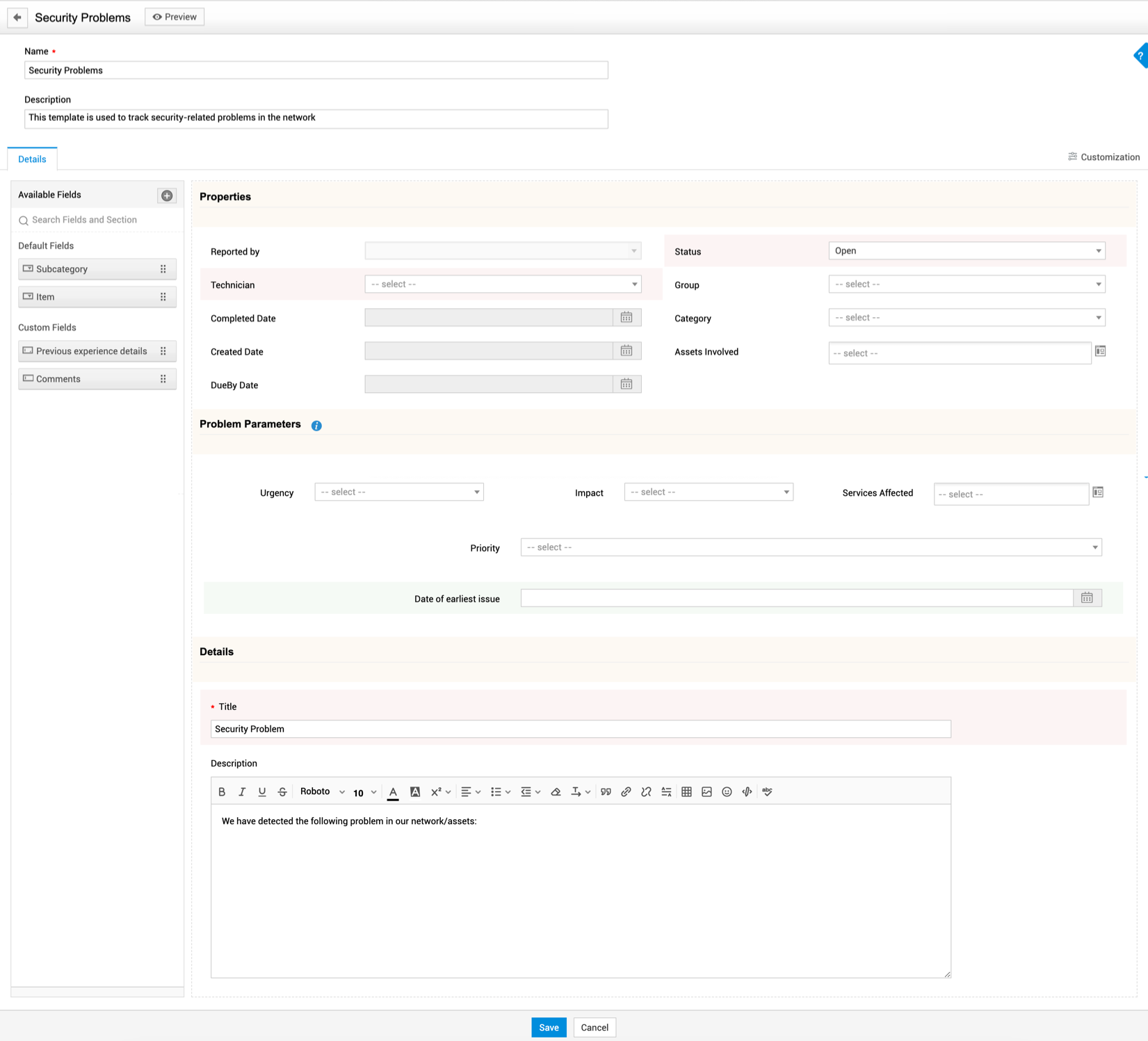
Task: Toggle italic formatting in editor
Action: [242, 792]
